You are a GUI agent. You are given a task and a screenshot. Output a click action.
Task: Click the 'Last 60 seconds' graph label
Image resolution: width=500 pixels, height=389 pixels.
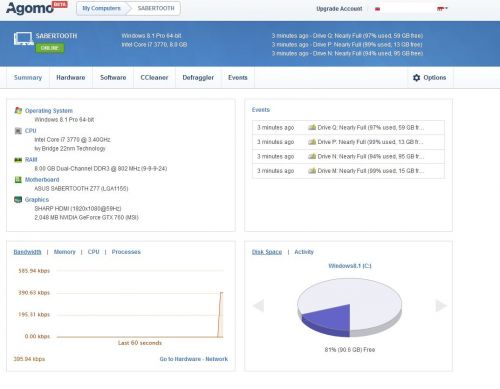click(x=140, y=343)
